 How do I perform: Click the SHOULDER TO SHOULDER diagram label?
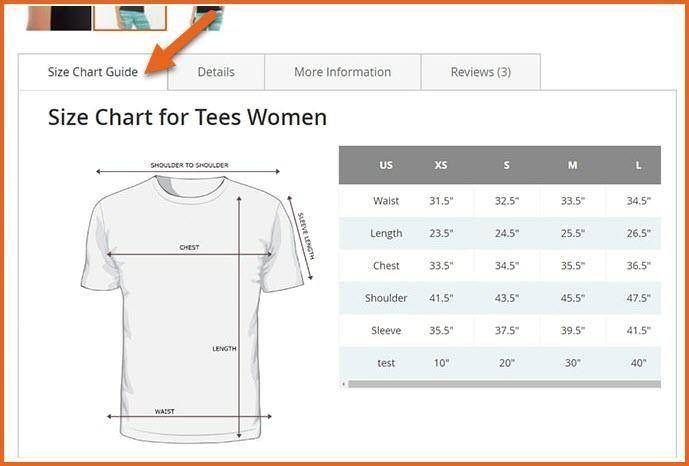pos(189,165)
